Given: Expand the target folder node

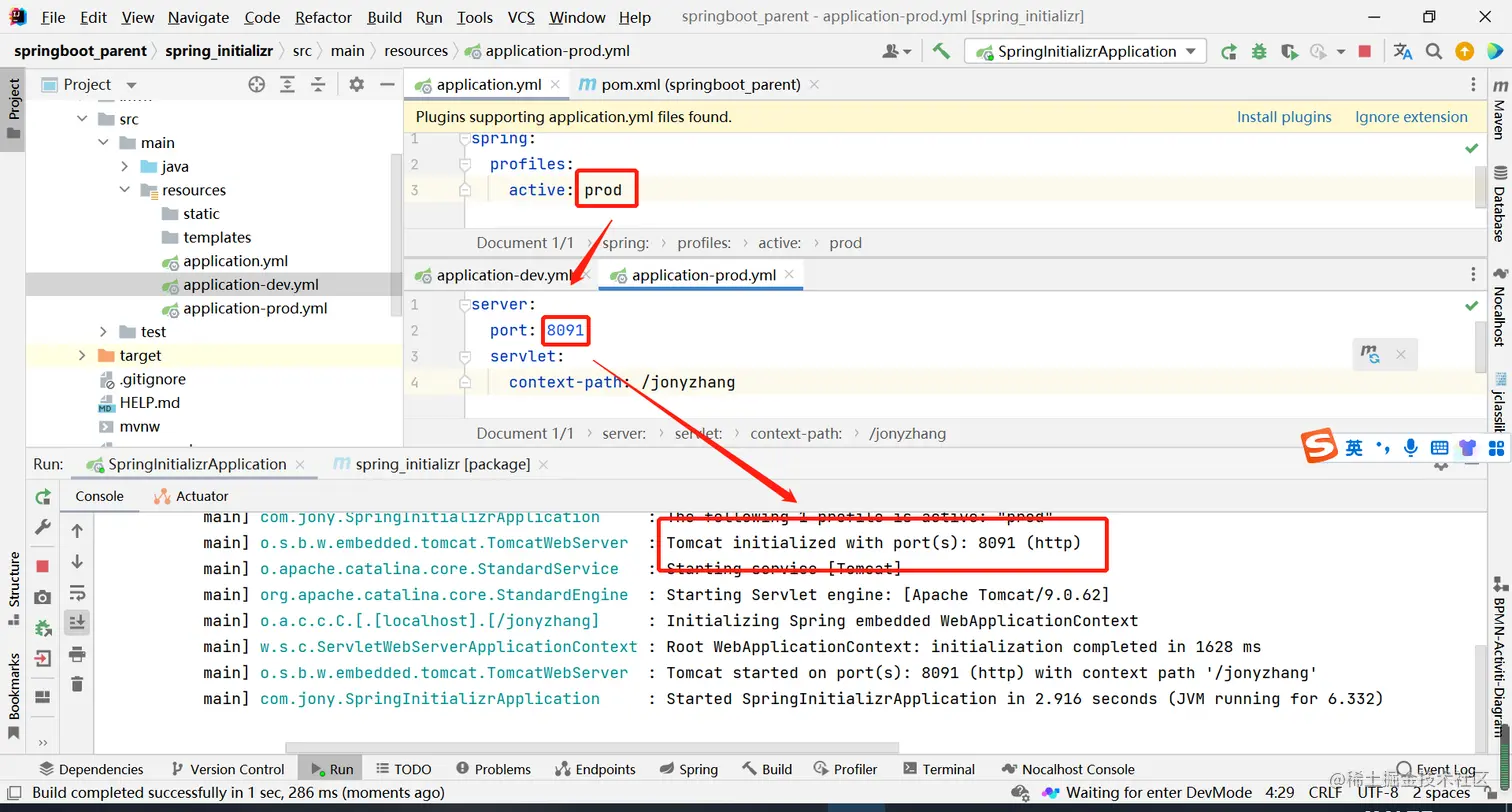Looking at the screenshot, I should tap(81, 355).
